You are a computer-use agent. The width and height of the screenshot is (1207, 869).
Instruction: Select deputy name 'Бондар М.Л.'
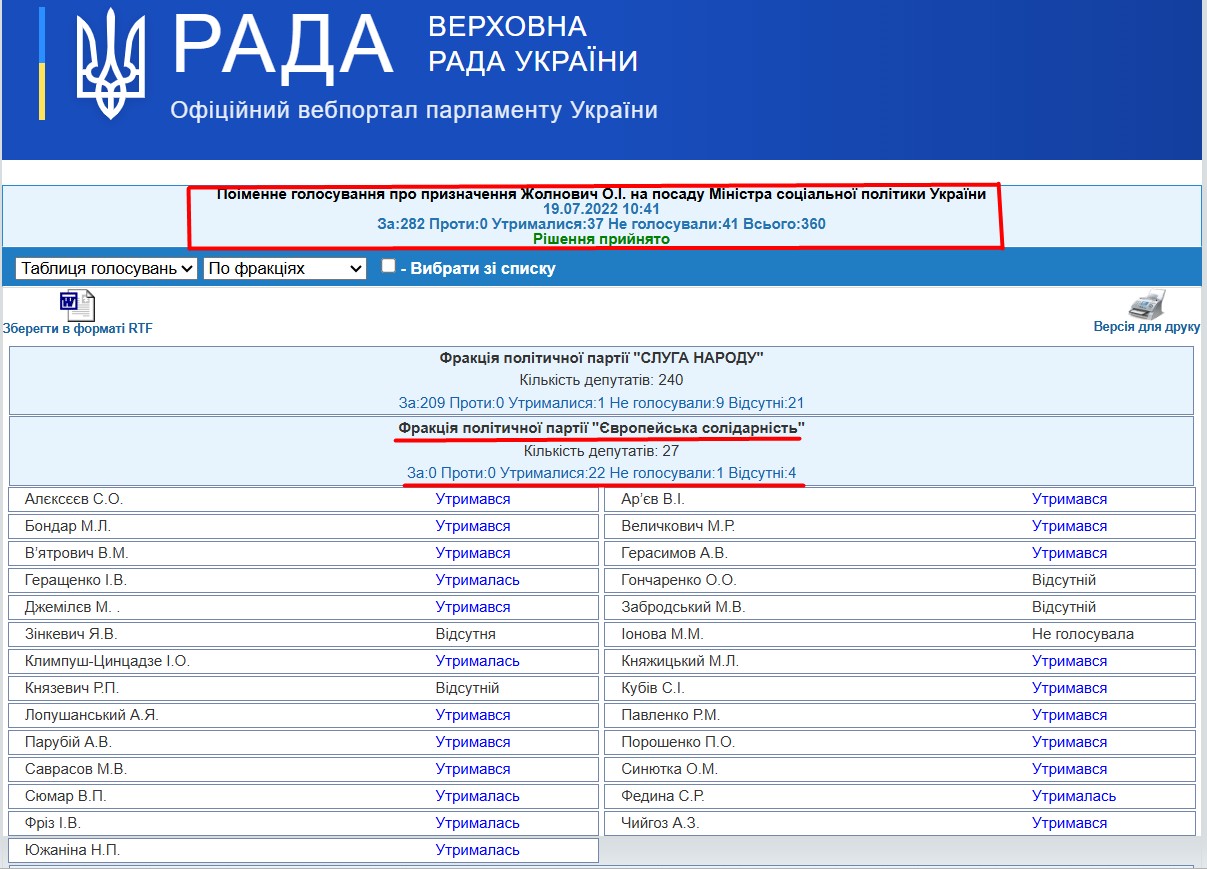(x=67, y=526)
